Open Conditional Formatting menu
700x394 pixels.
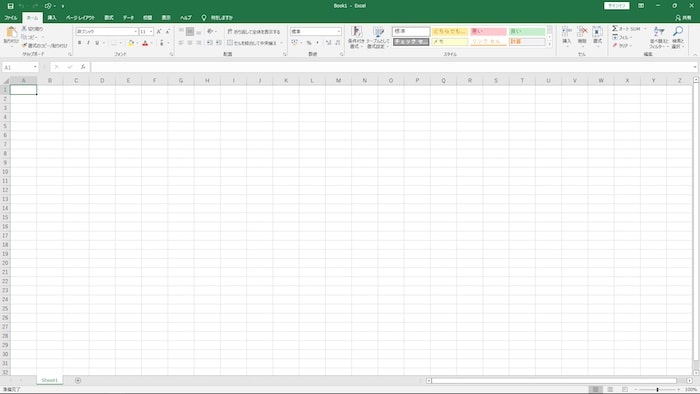(x=356, y=37)
